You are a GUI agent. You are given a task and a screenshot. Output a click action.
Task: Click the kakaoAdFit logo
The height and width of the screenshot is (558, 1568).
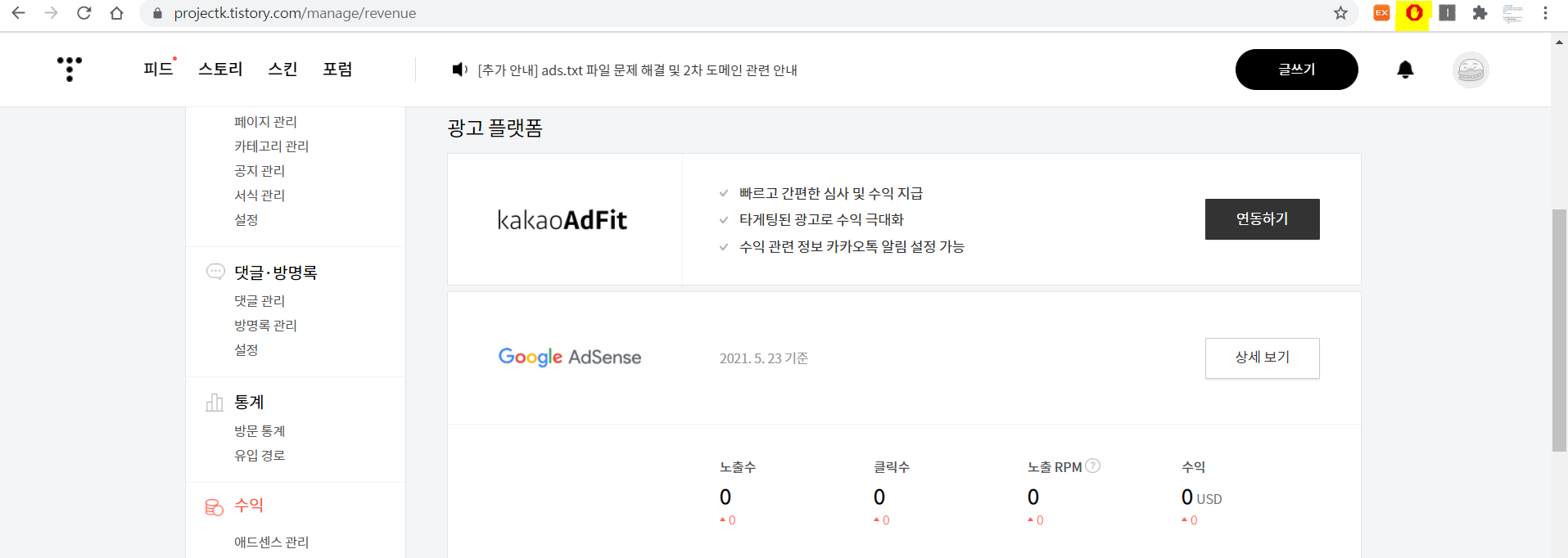[563, 219]
